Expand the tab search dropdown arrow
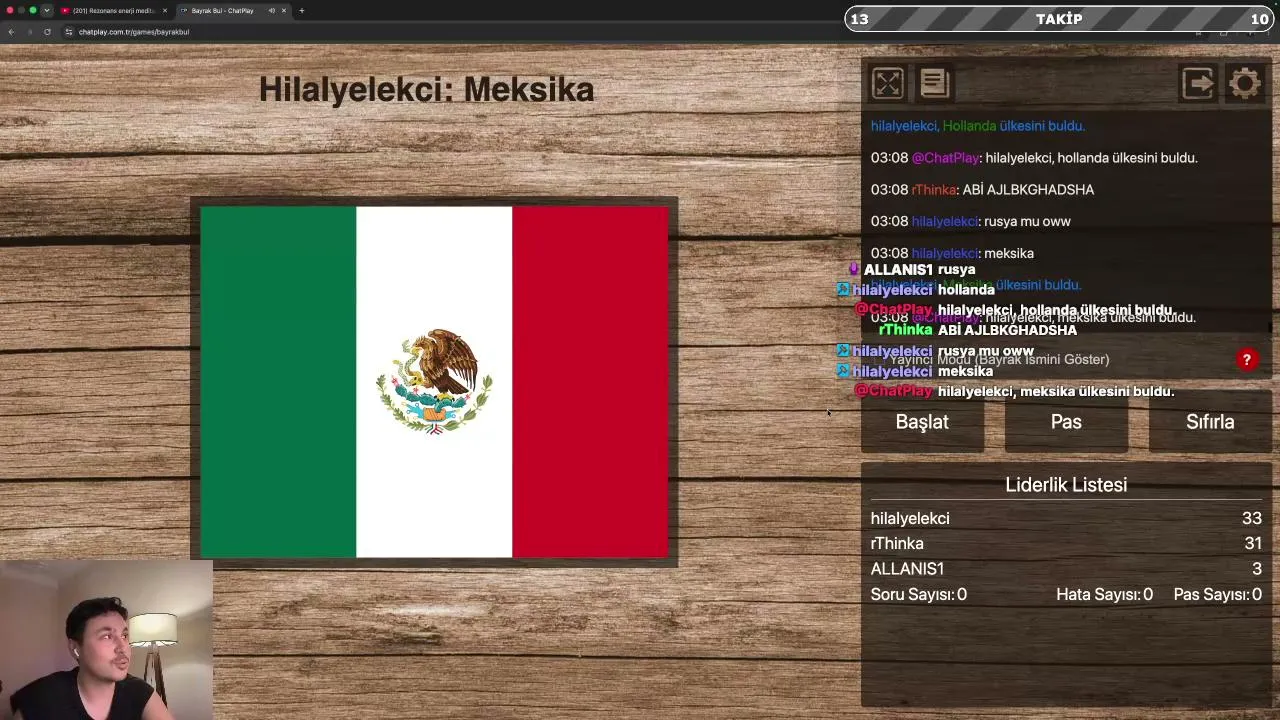The width and height of the screenshot is (1280, 720). pos(46,11)
